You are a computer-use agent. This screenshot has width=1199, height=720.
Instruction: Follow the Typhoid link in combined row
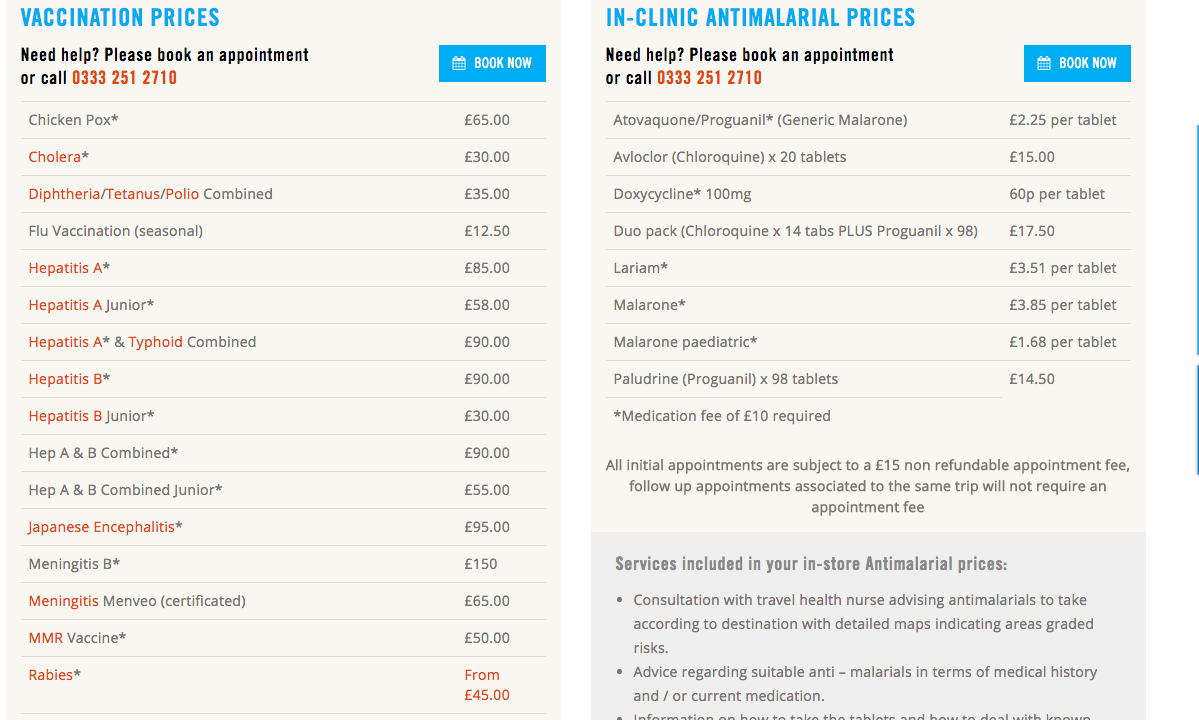155,342
